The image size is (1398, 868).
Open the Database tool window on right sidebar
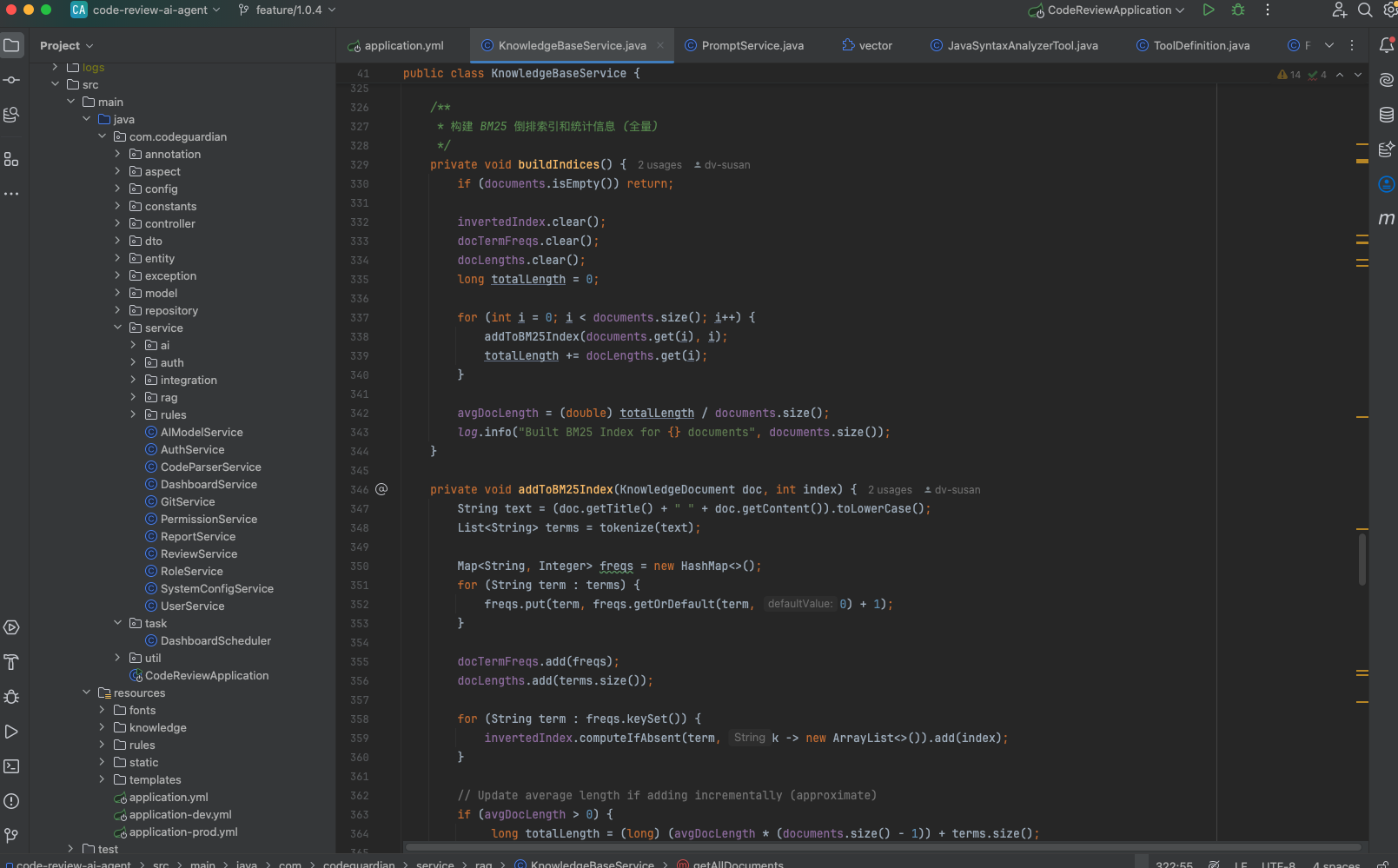click(x=1386, y=115)
